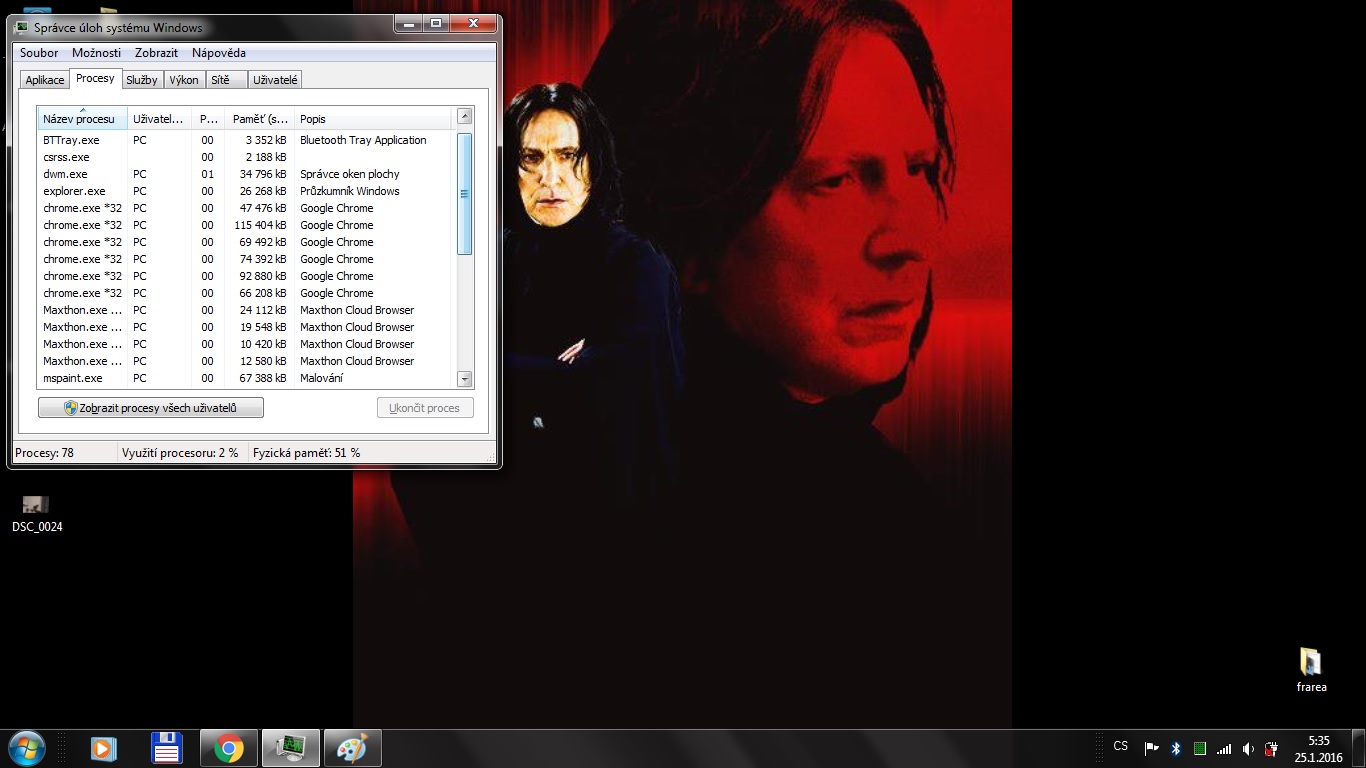
Task: Click the process list scroll down arrow
Action: 464,379
